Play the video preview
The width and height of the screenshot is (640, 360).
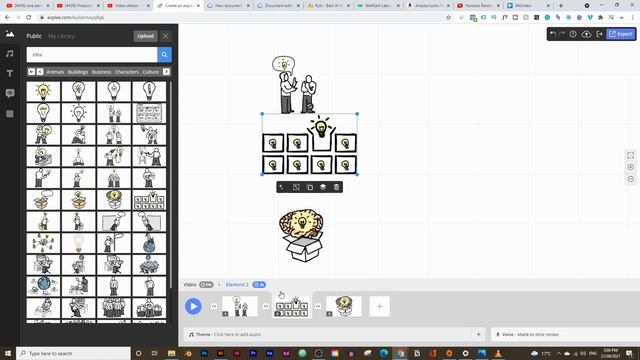point(193,306)
